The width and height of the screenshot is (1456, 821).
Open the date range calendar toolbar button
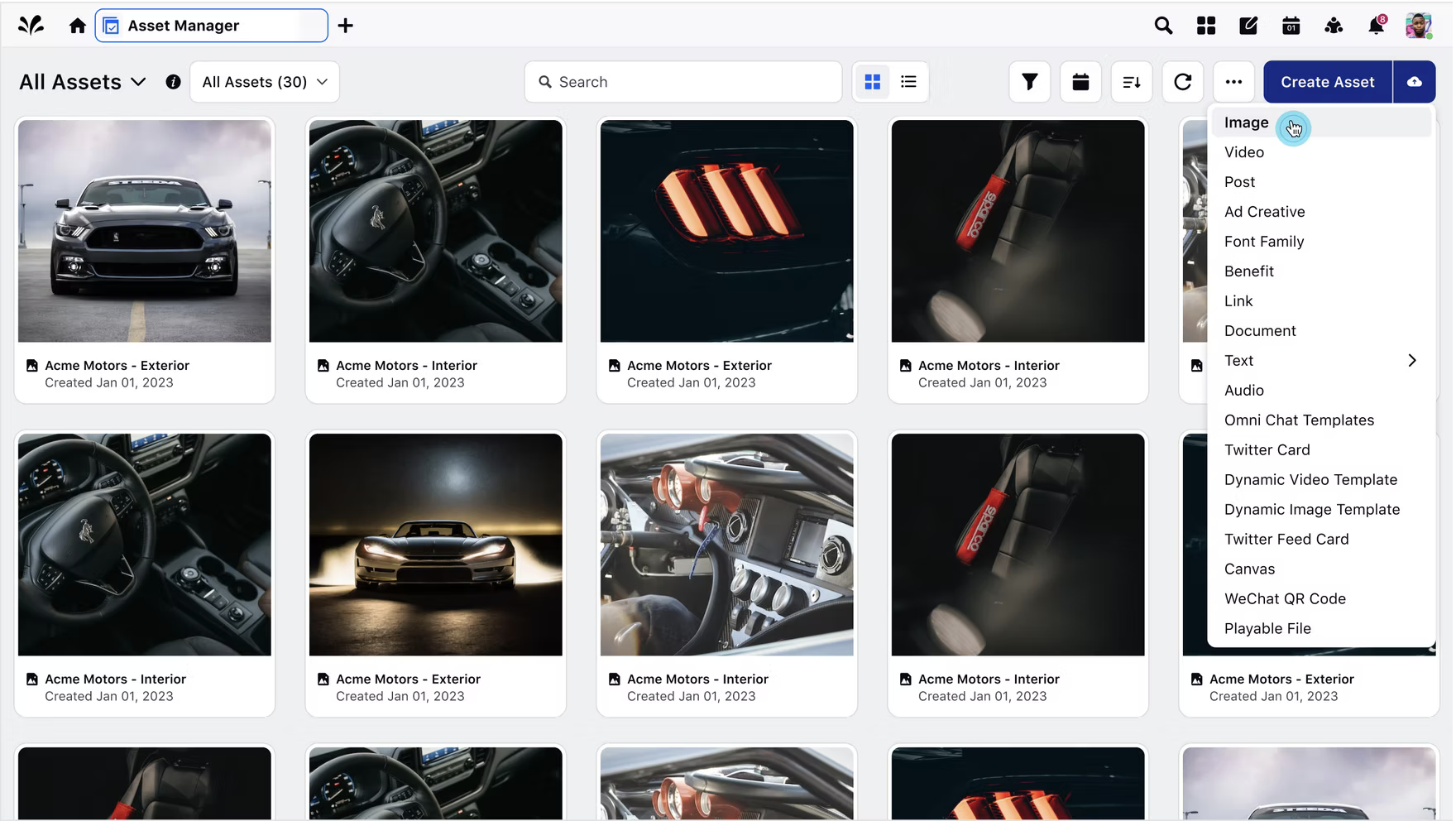coord(1080,82)
